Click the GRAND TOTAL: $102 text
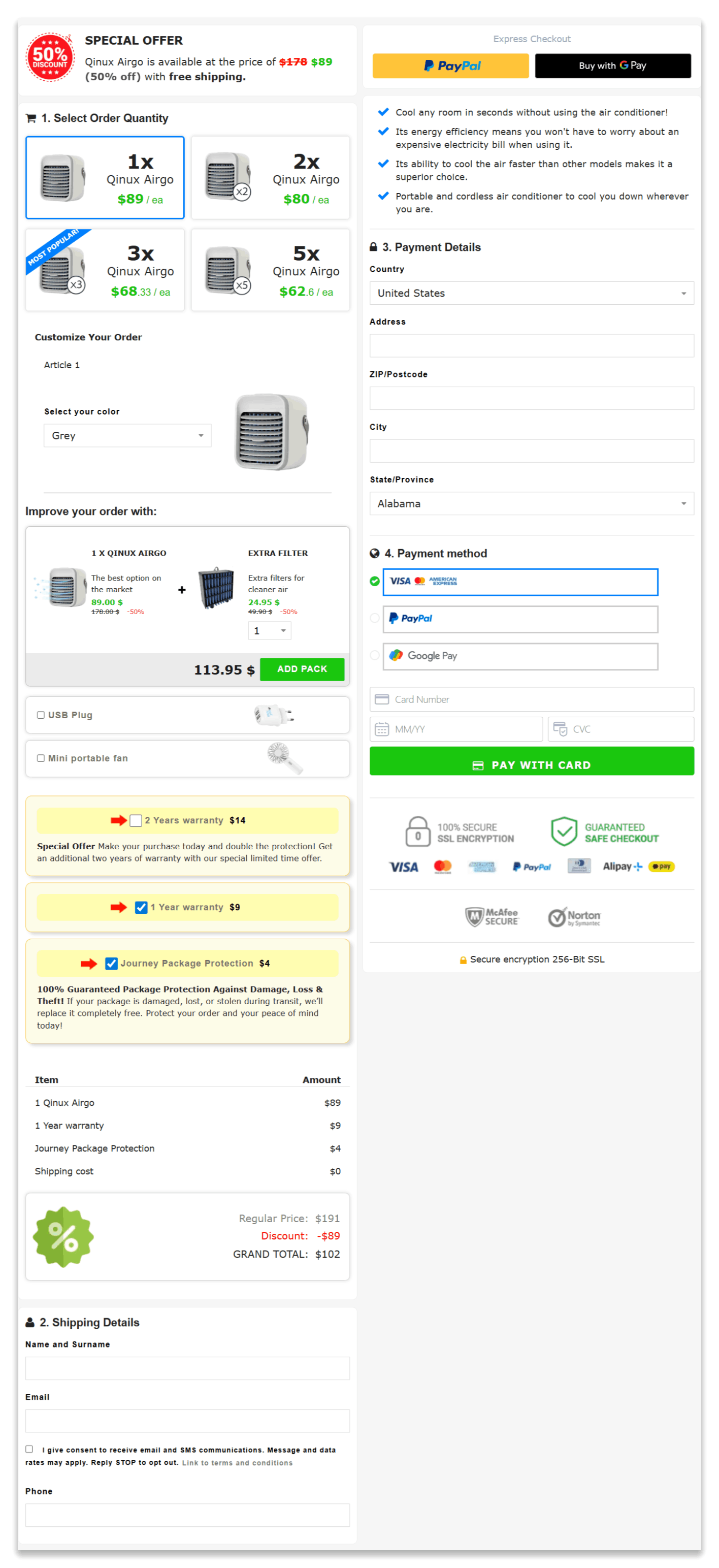 pyautogui.click(x=286, y=1255)
